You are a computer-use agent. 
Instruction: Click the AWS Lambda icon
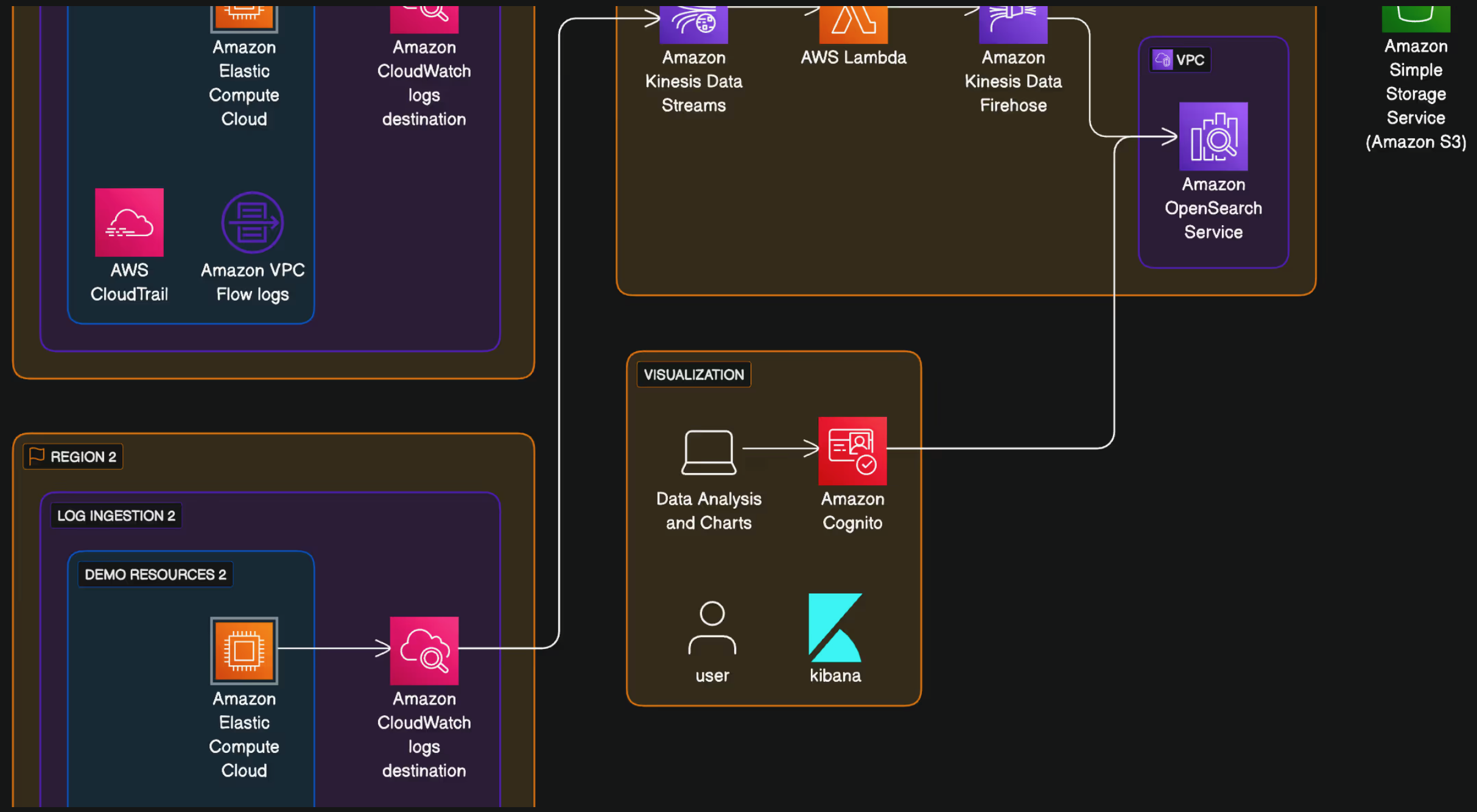tap(854, 24)
